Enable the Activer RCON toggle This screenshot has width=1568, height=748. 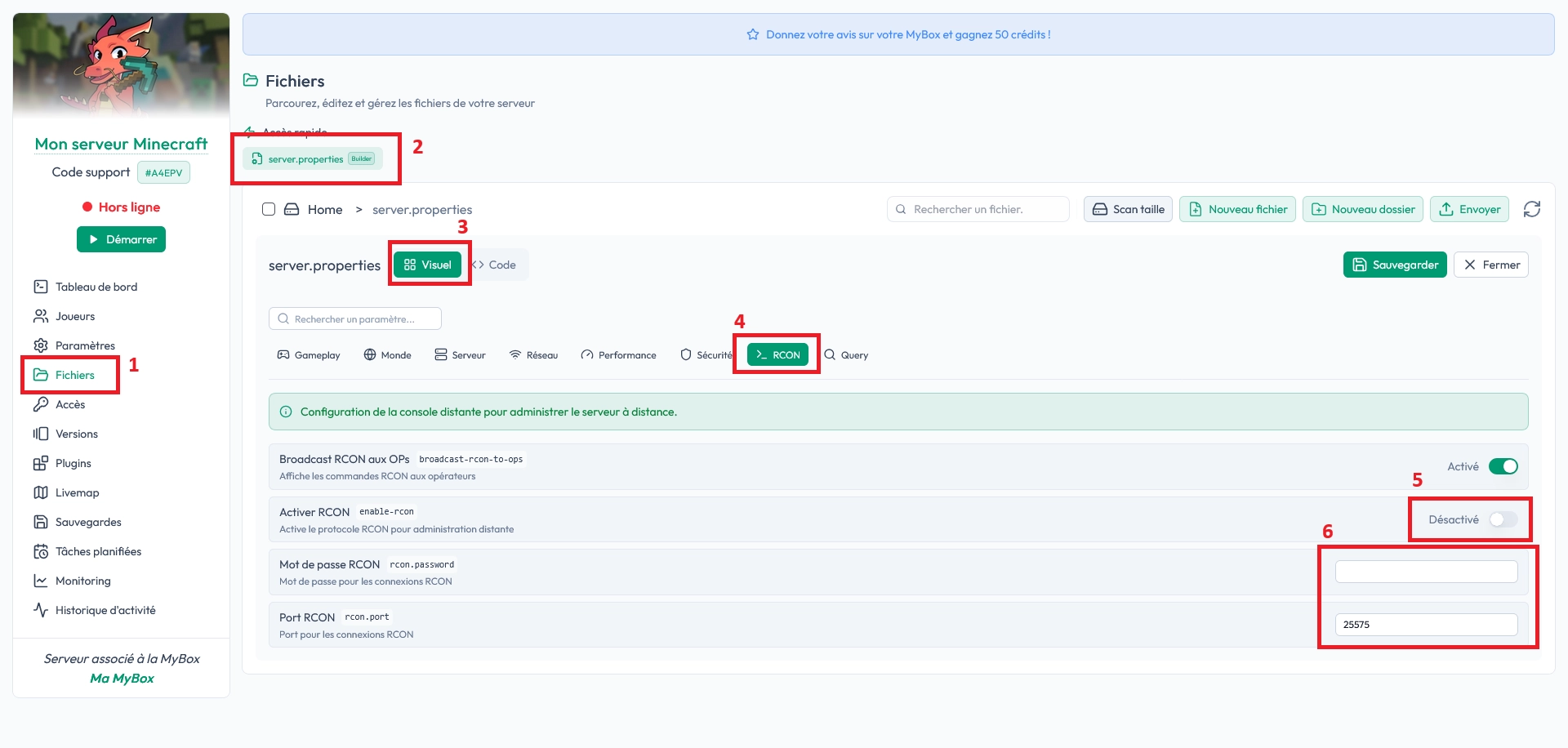point(1503,519)
